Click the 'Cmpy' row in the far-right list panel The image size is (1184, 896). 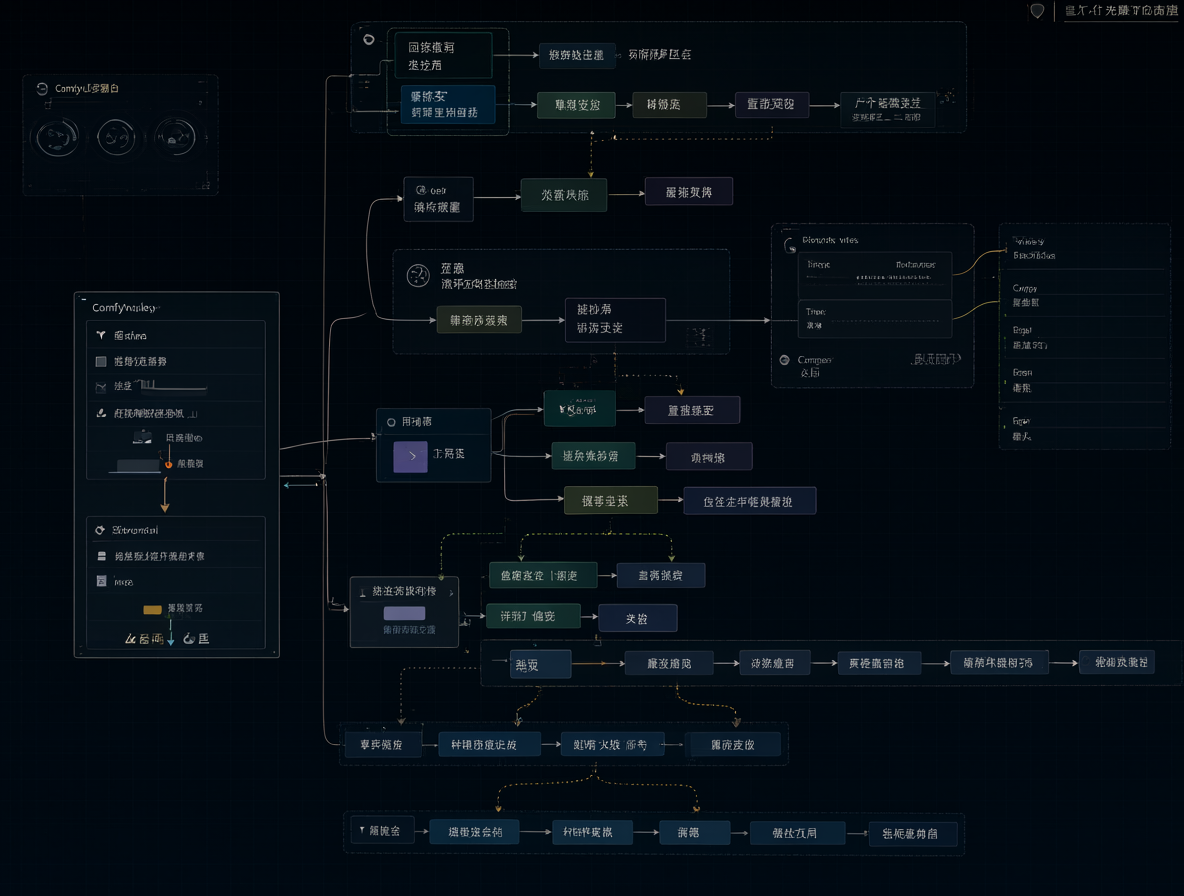[x=1085, y=295]
